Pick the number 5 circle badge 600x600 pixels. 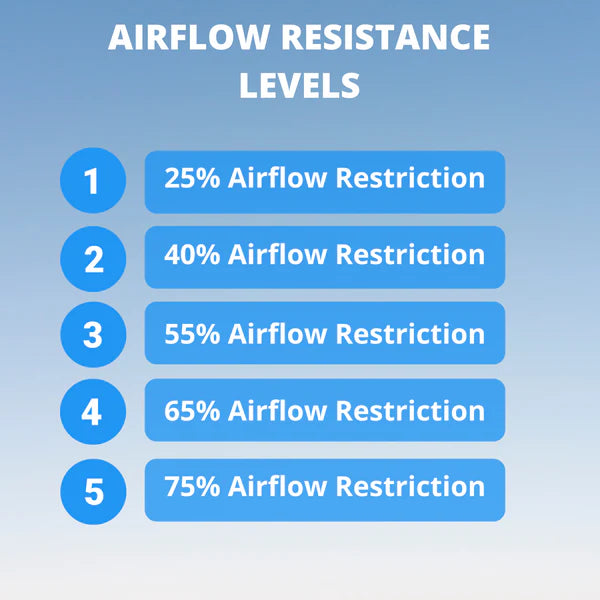click(92, 490)
